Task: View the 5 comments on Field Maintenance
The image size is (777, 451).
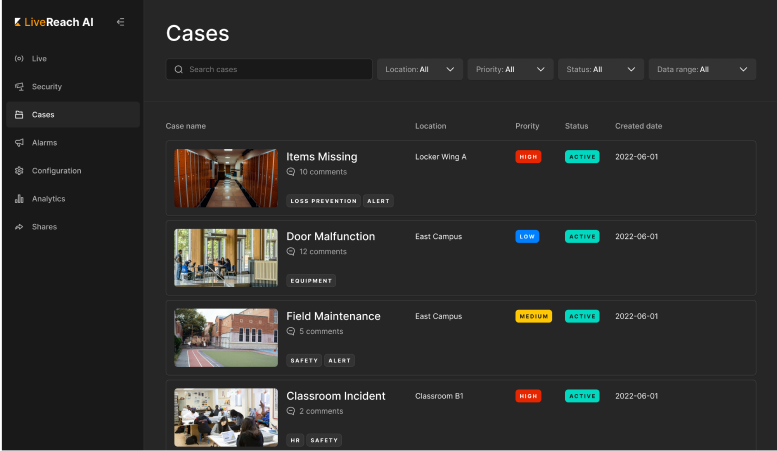Action: (321, 332)
